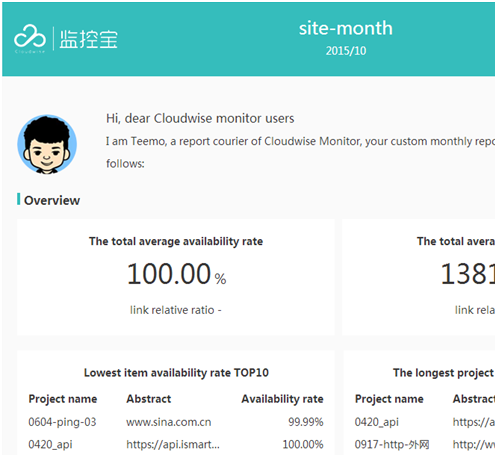Click the 2015/10 report date
The image size is (497, 457).
tap(346, 51)
